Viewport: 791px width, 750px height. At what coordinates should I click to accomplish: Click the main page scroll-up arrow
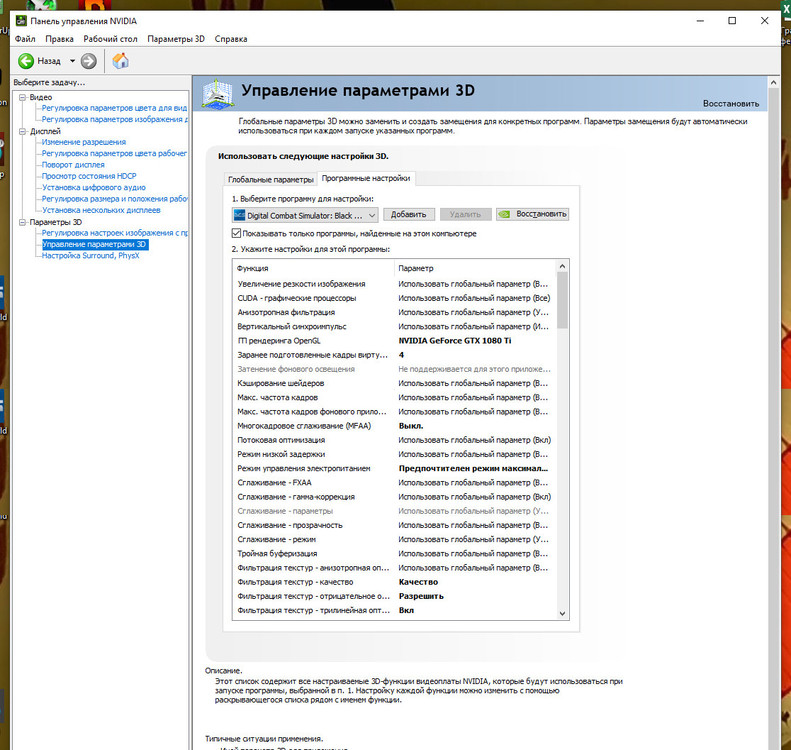773,82
